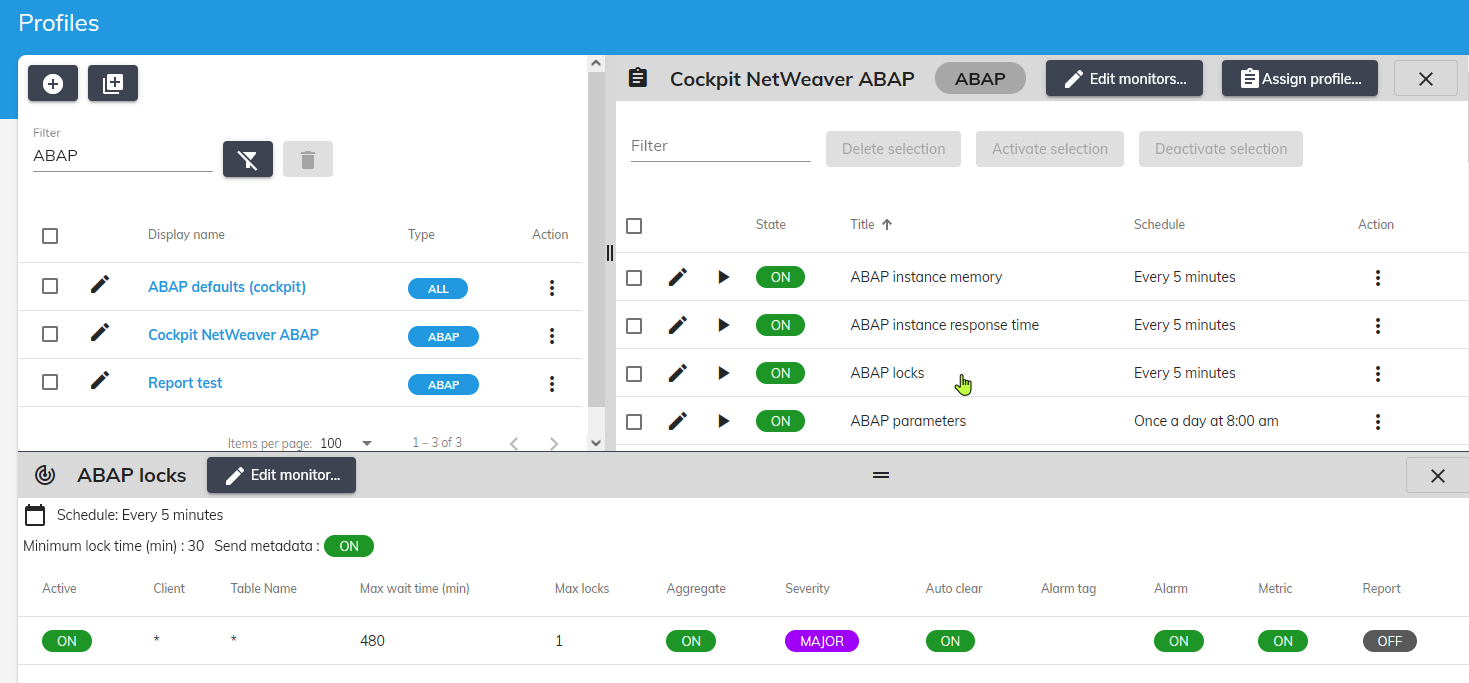Click the pencil icon for Report test profile

(100, 381)
